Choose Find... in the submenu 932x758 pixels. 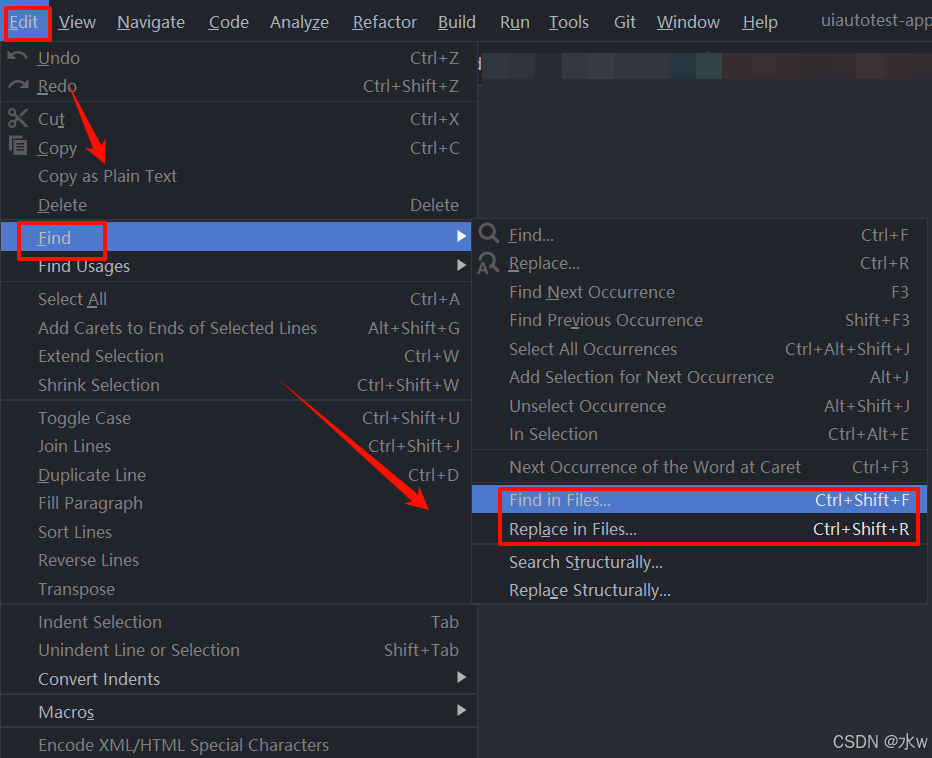point(700,235)
